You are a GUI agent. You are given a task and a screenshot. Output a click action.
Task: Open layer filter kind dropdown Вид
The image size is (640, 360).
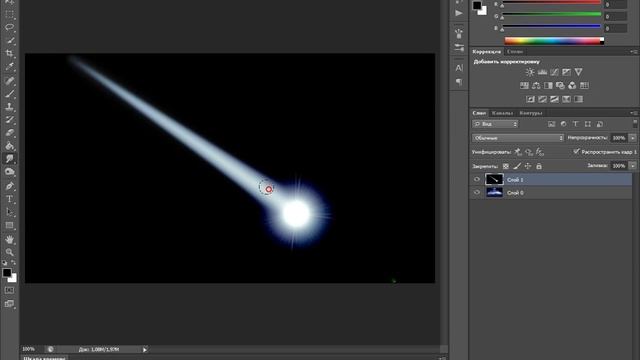click(495, 124)
